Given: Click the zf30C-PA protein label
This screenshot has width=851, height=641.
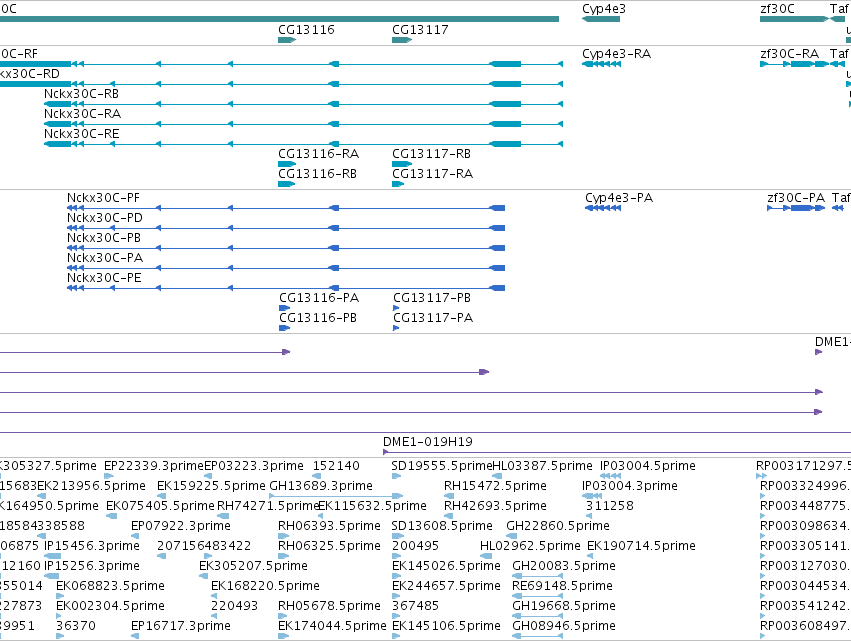Looking at the screenshot, I should (x=796, y=198).
